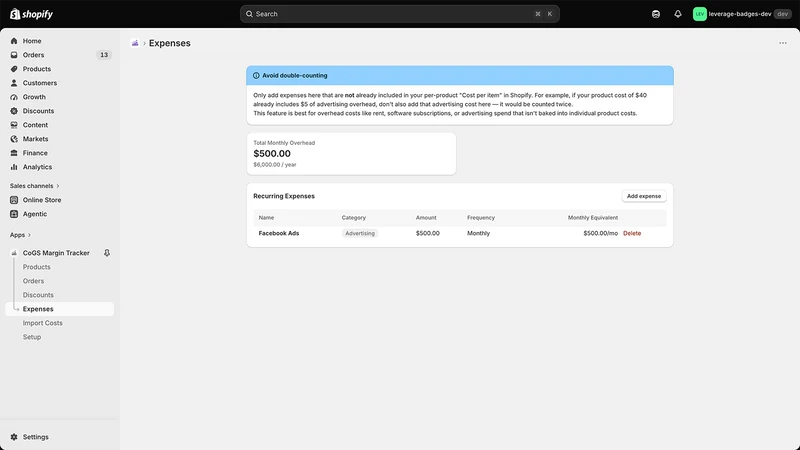
Task: Click the Analytics bar chart icon
Action: pos(14,167)
